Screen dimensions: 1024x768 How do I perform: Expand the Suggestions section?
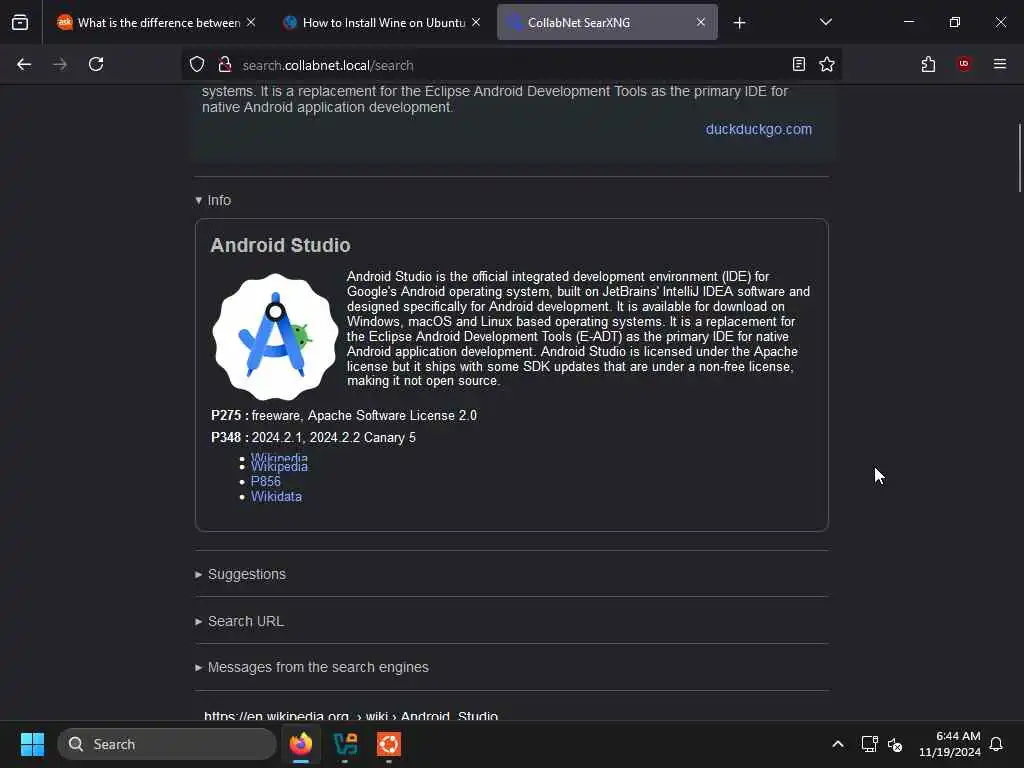coord(240,574)
